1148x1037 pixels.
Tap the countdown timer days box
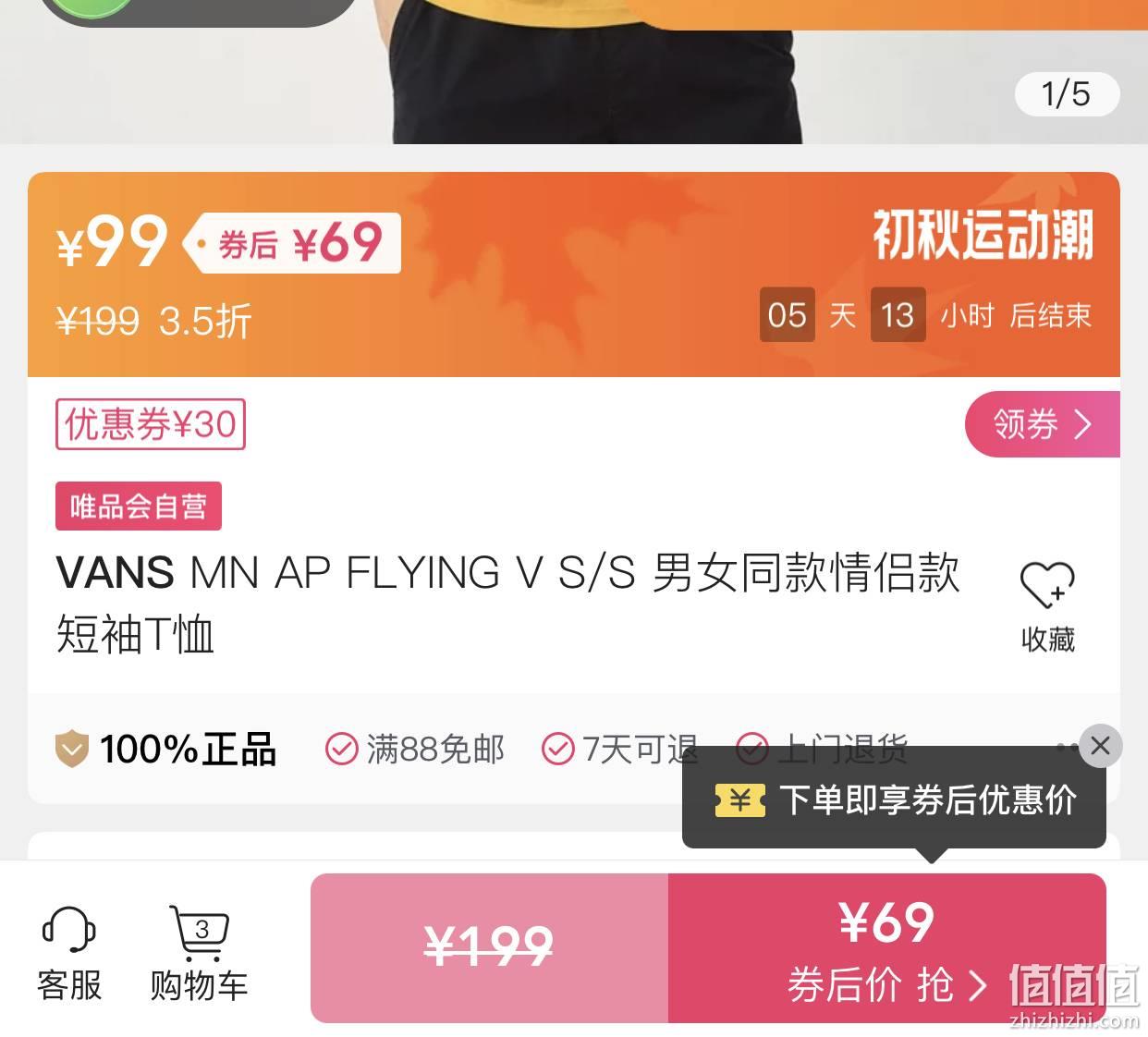[x=788, y=315]
